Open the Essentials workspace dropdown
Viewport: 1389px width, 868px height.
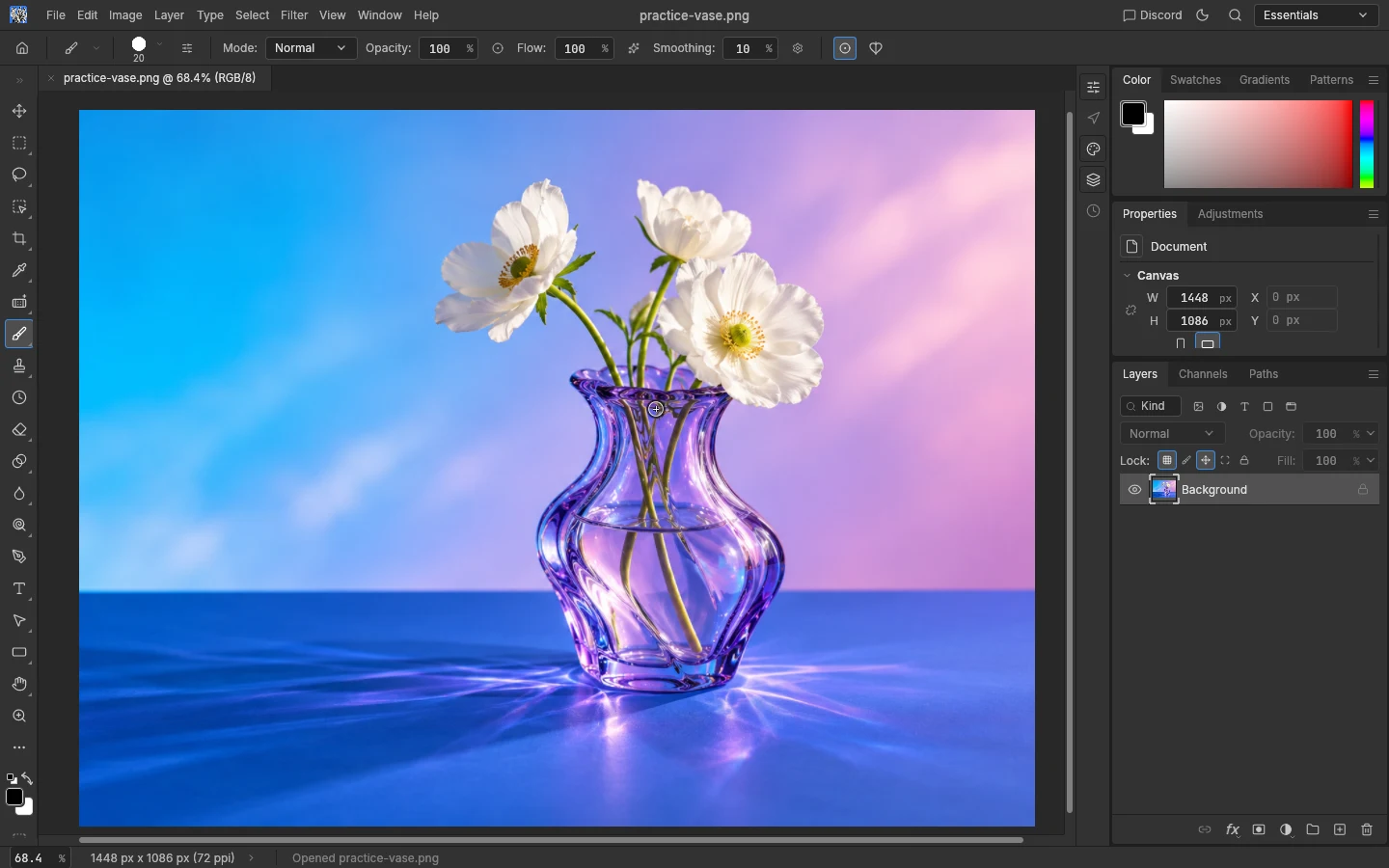tap(1316, 15)
